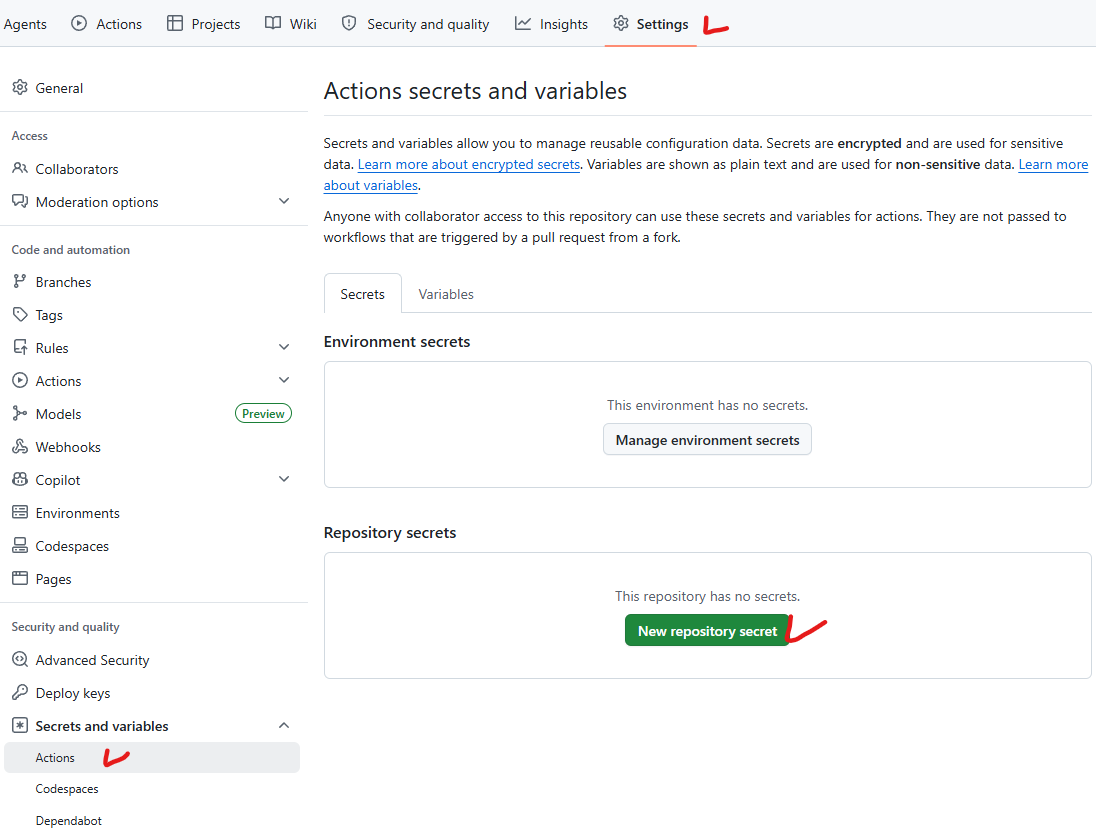Image resolution: width=1096 pixels, height=840 pixels.
Task: Open the Wiki tab
Action: (x=291, y=24)
